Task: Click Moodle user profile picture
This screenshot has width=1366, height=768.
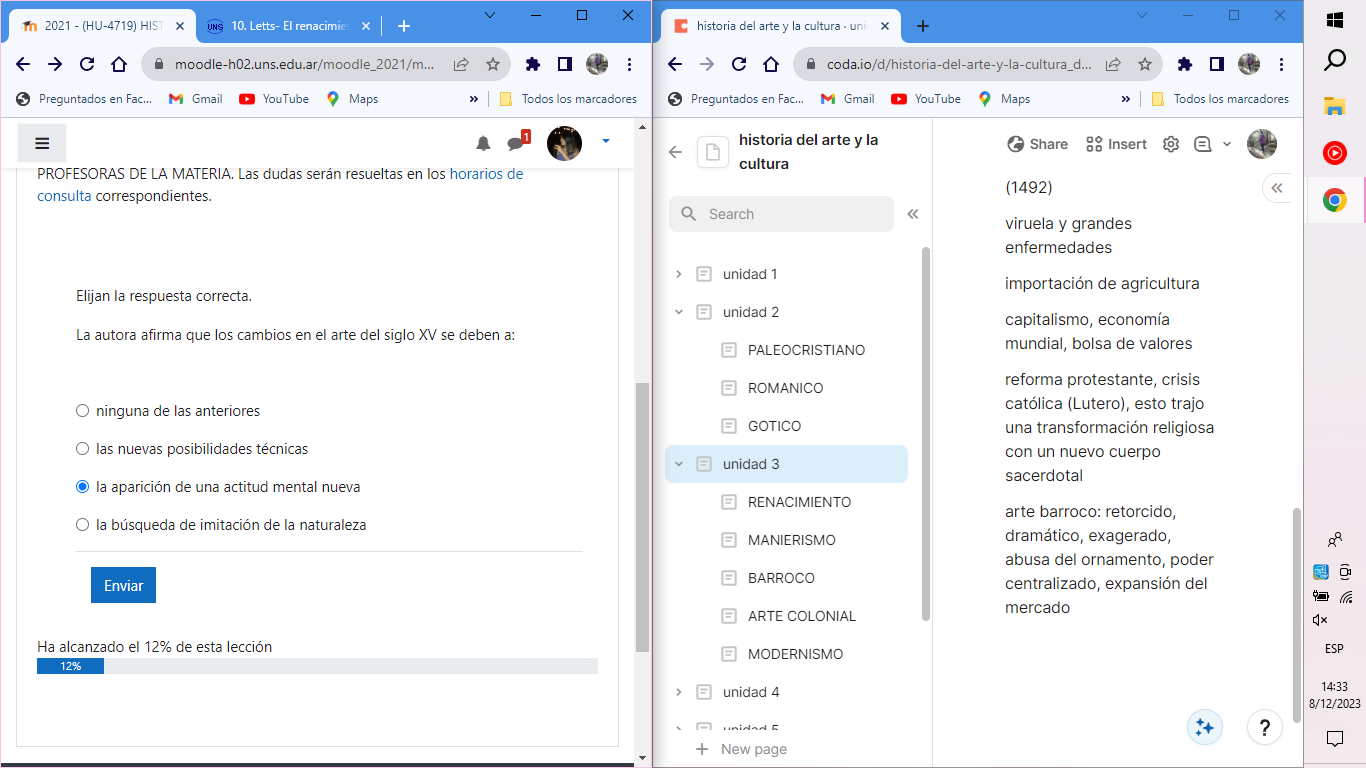Action: click(564, 143)
